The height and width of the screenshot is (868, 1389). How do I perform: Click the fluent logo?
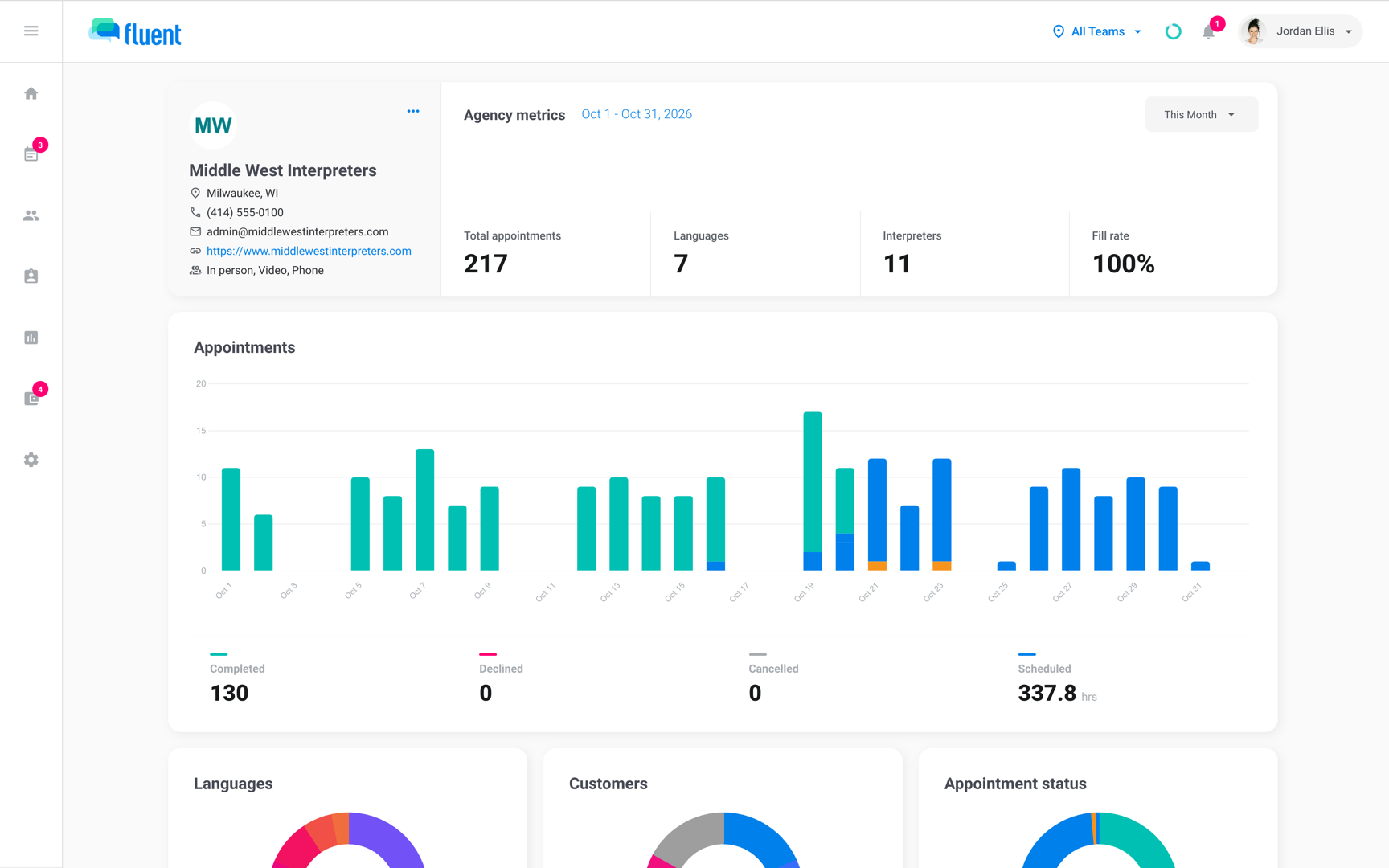135,32
